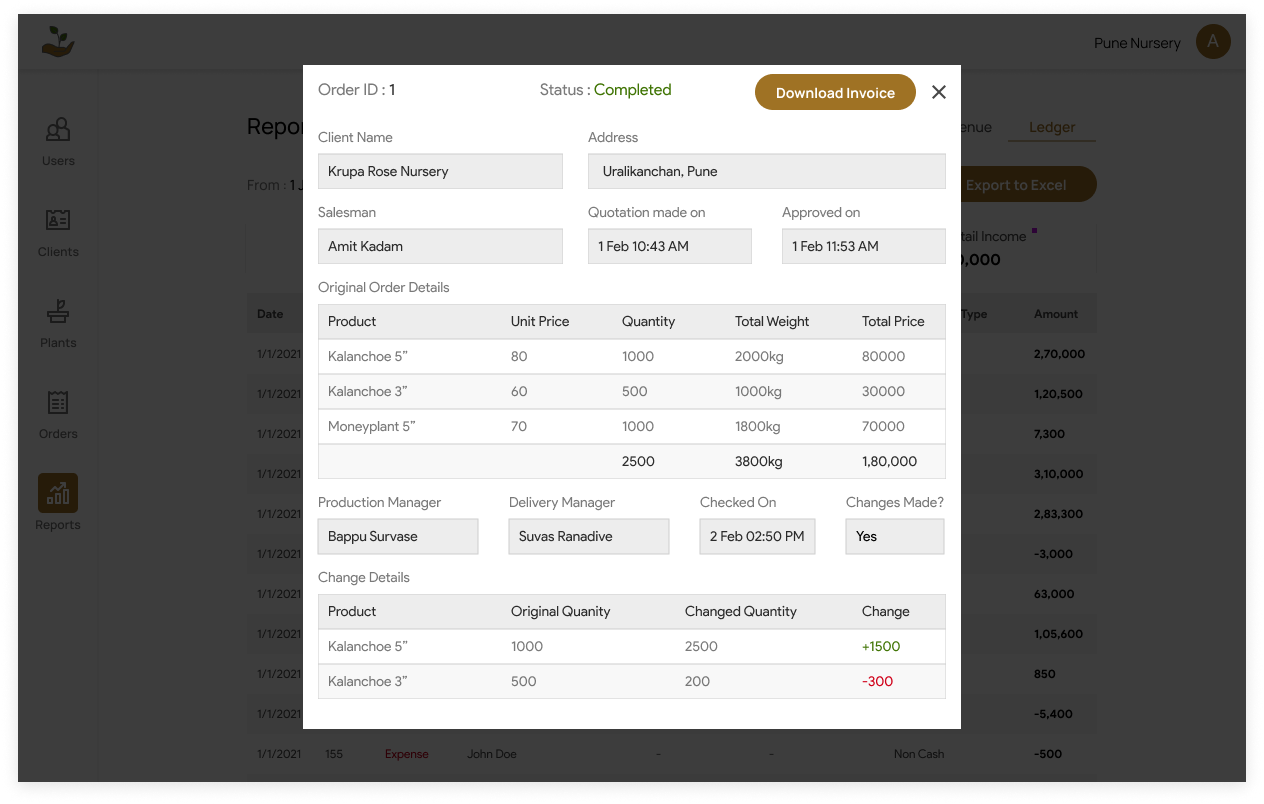Open the user avatar A
Viewport: 1264px width, 804px height.
(x=1213, y=41)
